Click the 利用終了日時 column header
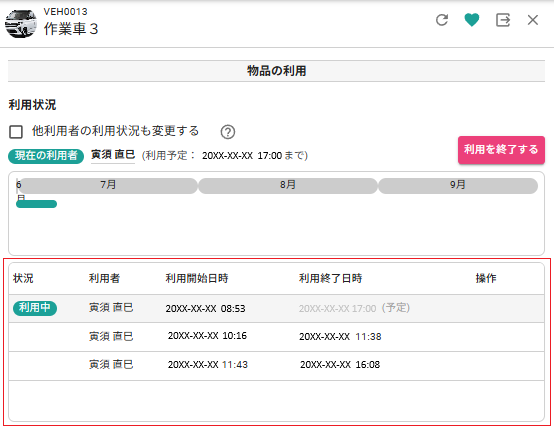The image size is (554, 431). pyautogui.click(x=330, y=278)
